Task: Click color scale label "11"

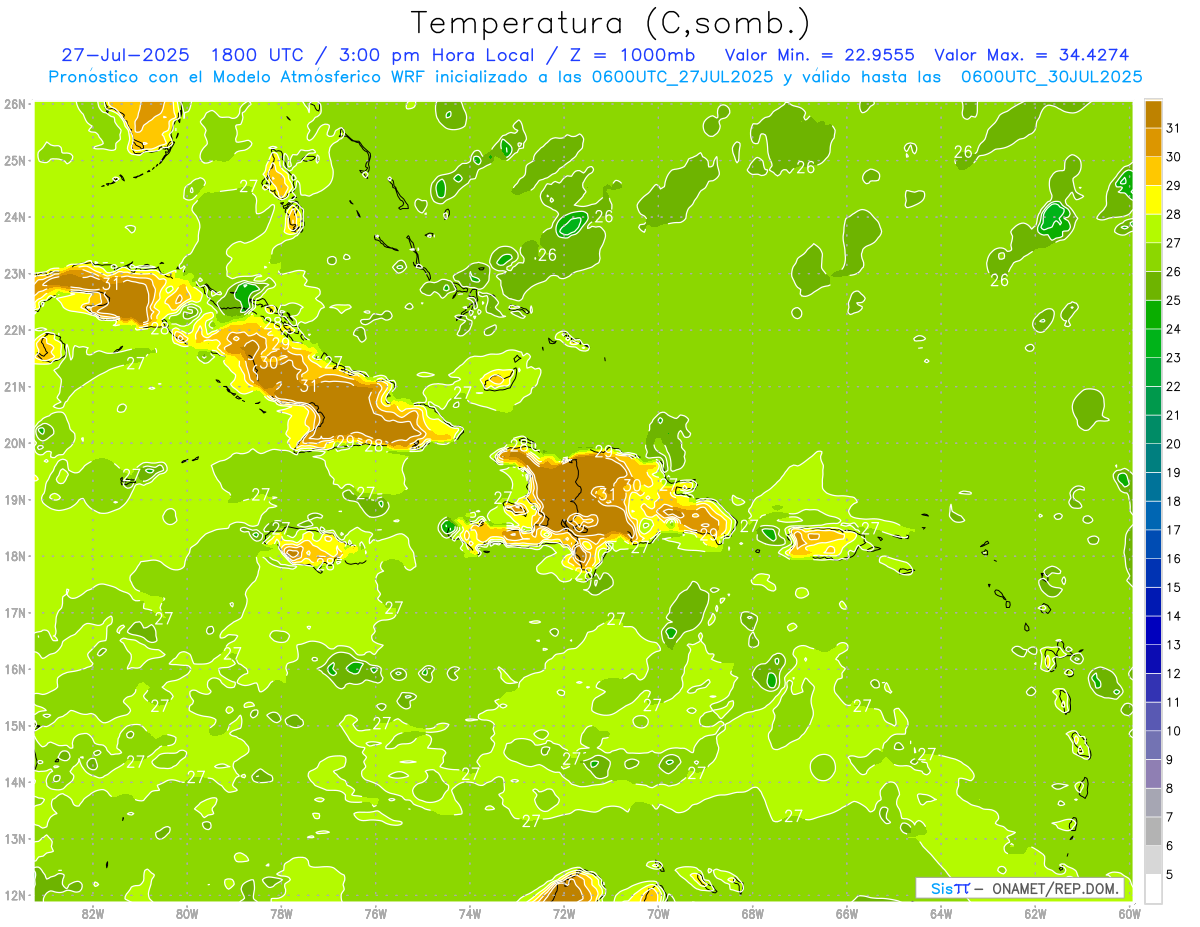Action: click(1174, 702)
